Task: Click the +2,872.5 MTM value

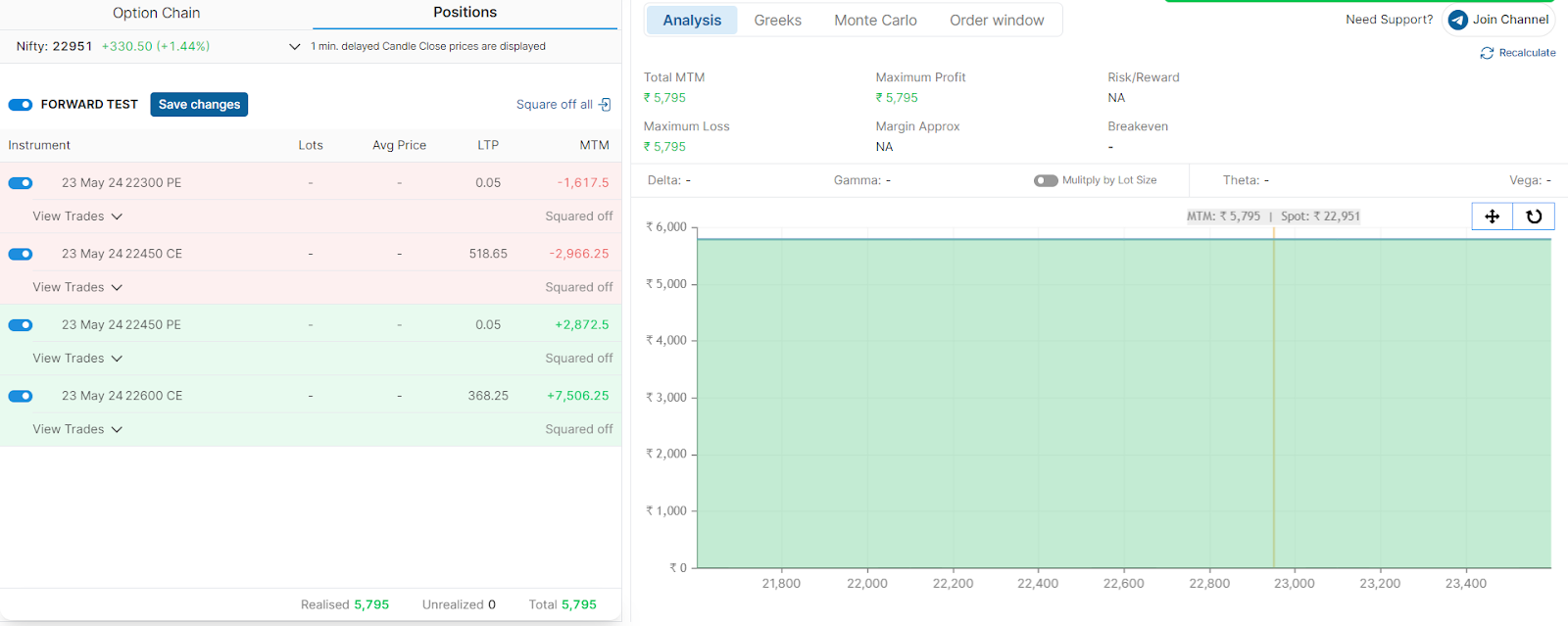Action: (582, 325)
